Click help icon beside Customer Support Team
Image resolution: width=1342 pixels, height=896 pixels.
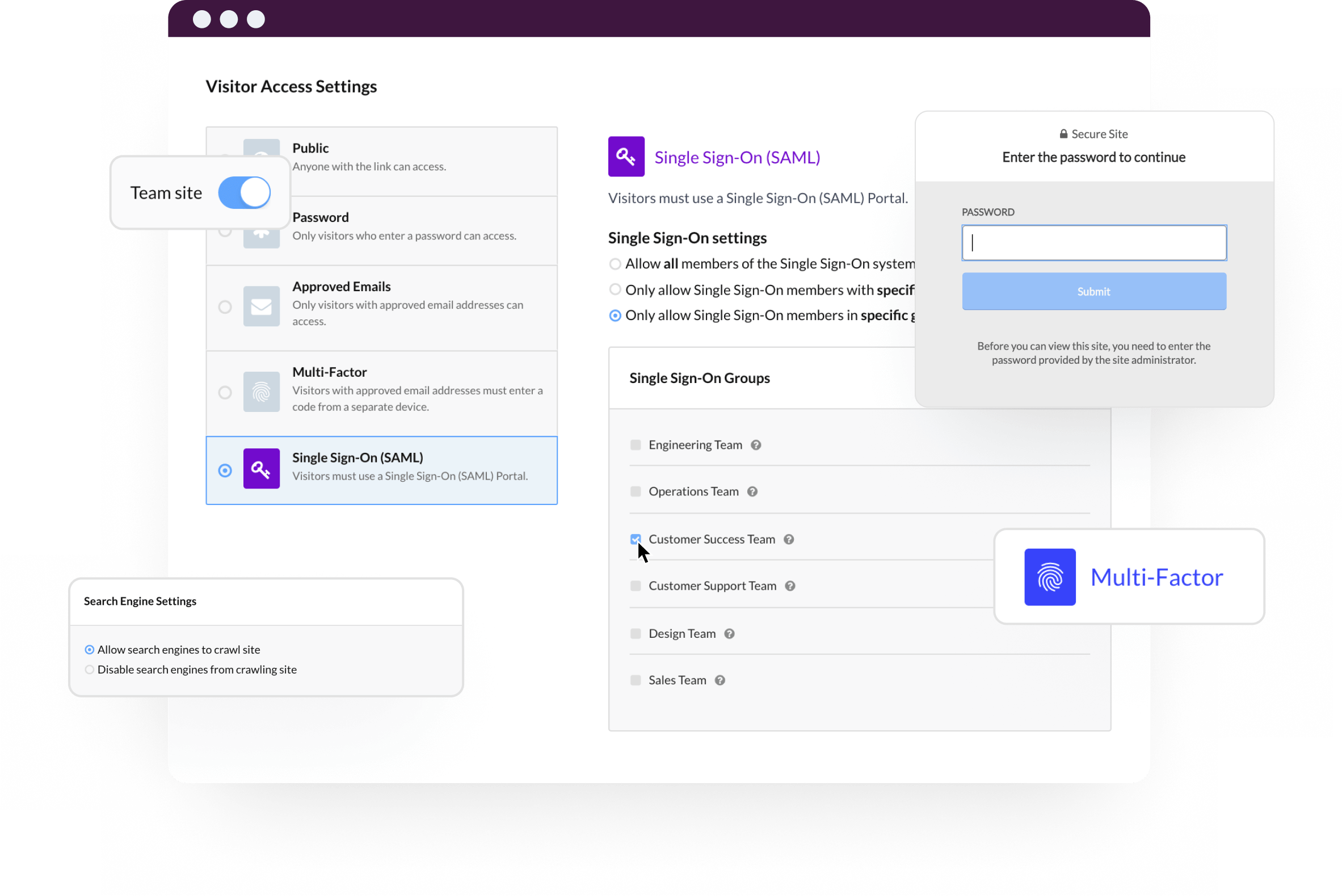(x=789, y=586)
